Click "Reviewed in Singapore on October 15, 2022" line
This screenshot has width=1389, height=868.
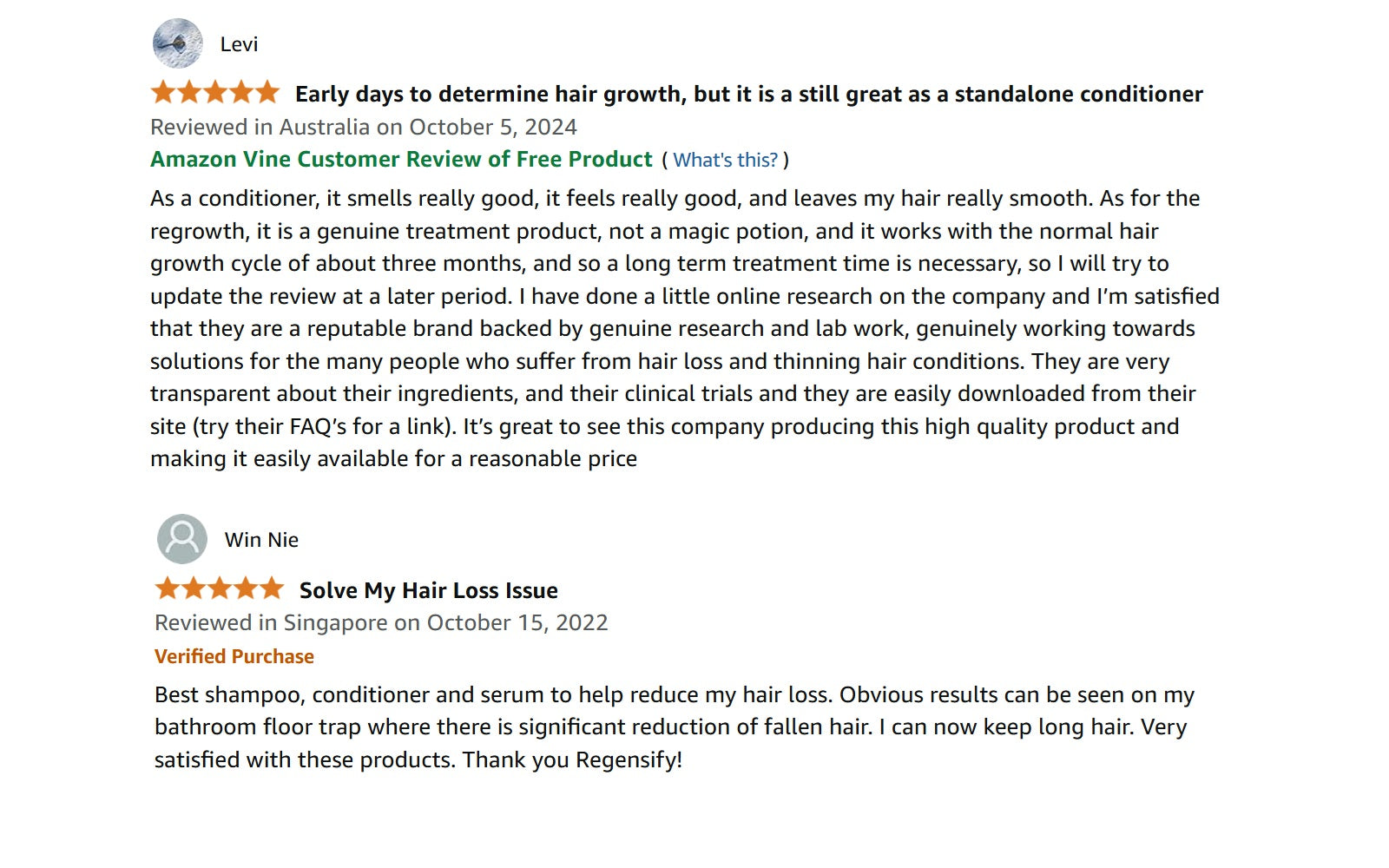point(381,622)
